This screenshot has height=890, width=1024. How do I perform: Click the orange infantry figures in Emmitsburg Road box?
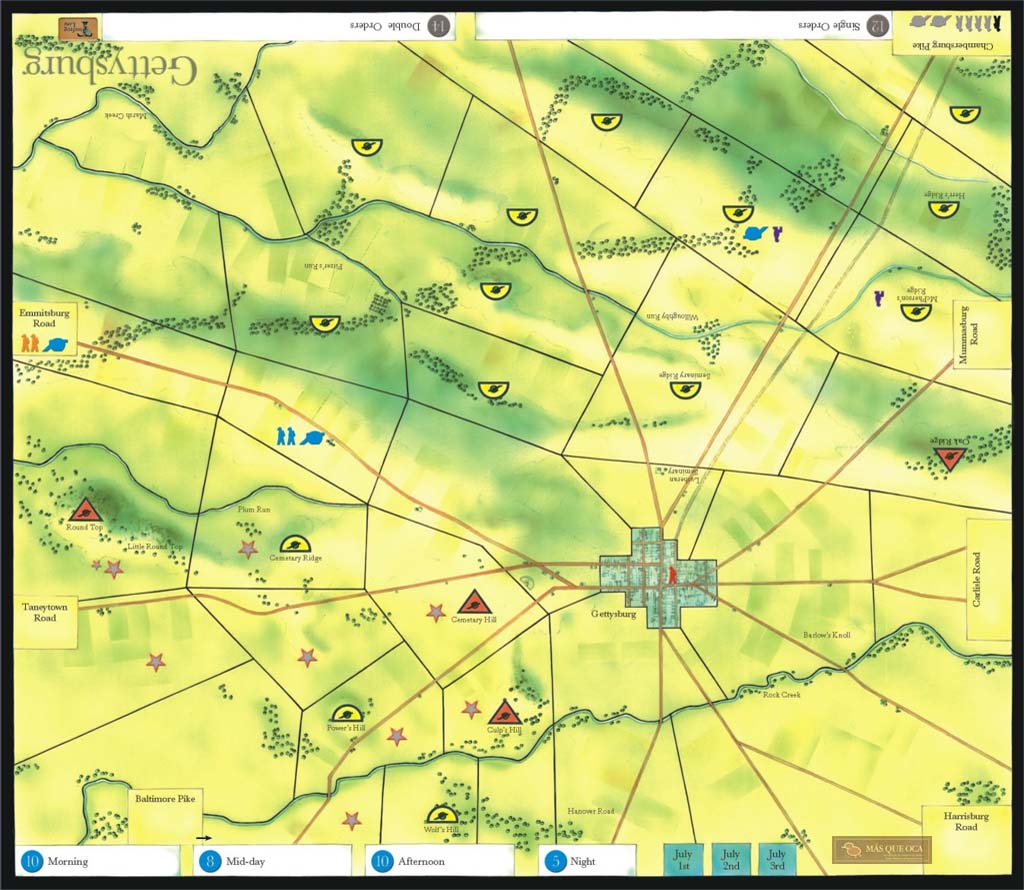point(30,343)
